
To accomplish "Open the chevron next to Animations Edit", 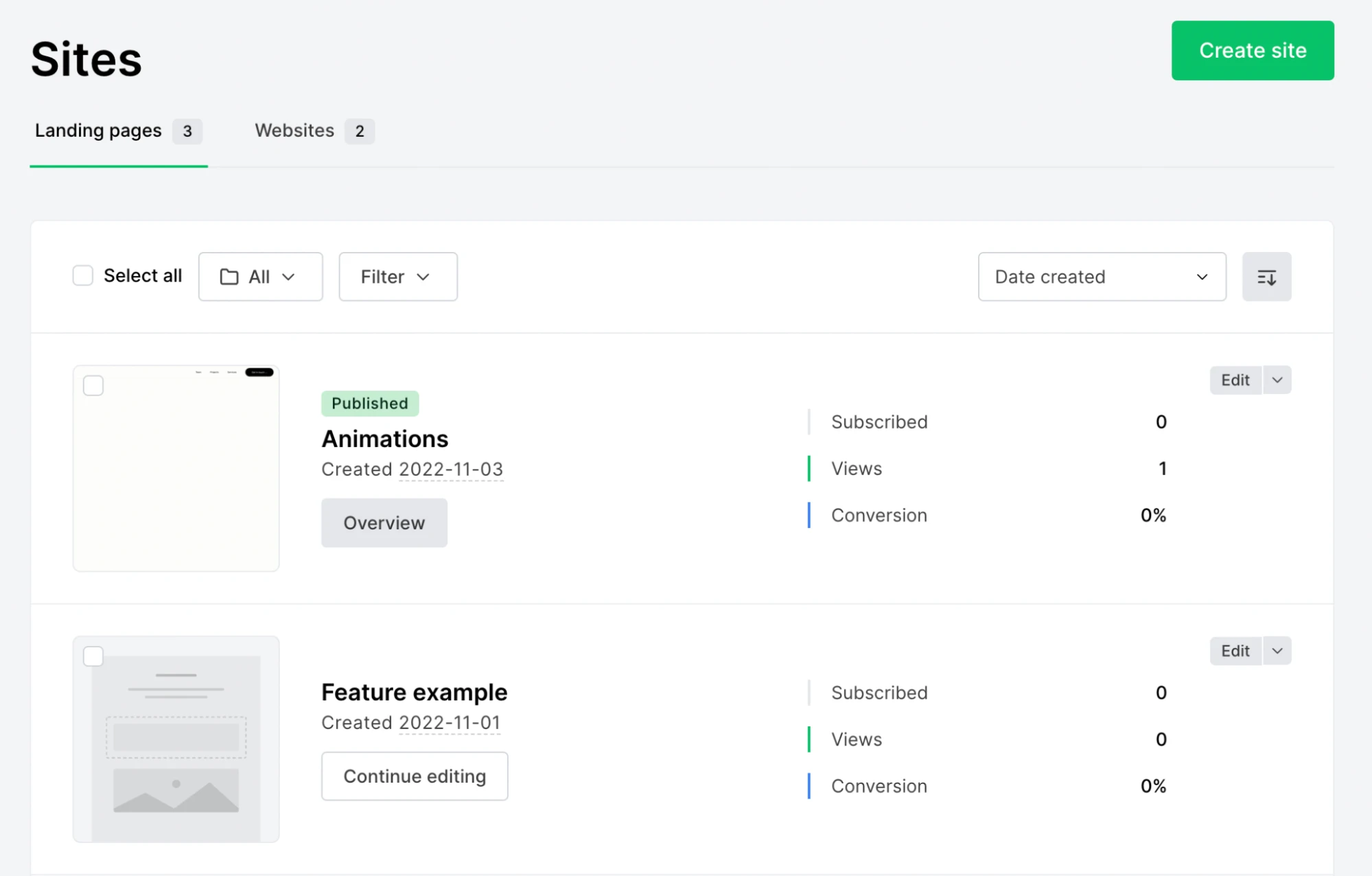I will click(x=1277, y=380).
